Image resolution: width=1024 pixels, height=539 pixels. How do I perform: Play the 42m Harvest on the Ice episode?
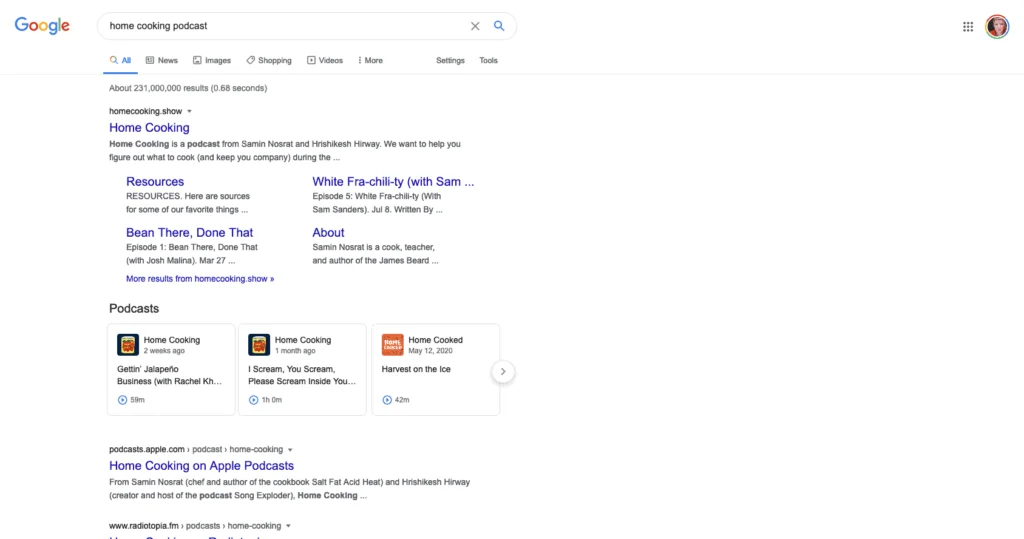387,400
